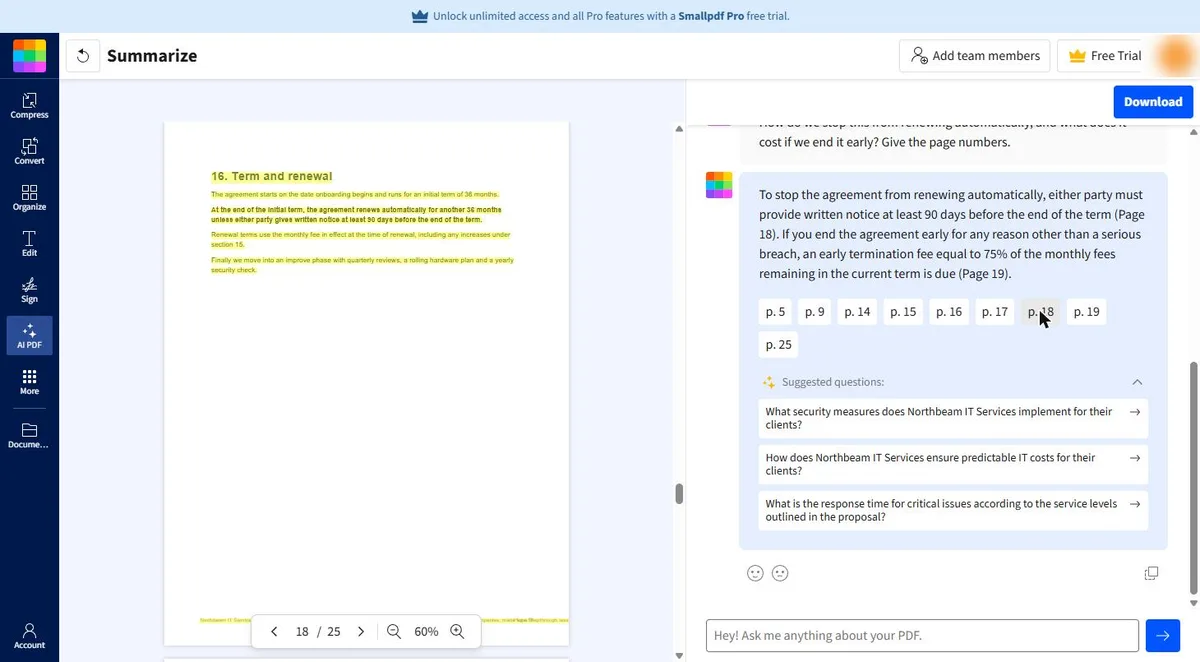Open the Compress tool in sidebar

29,105
